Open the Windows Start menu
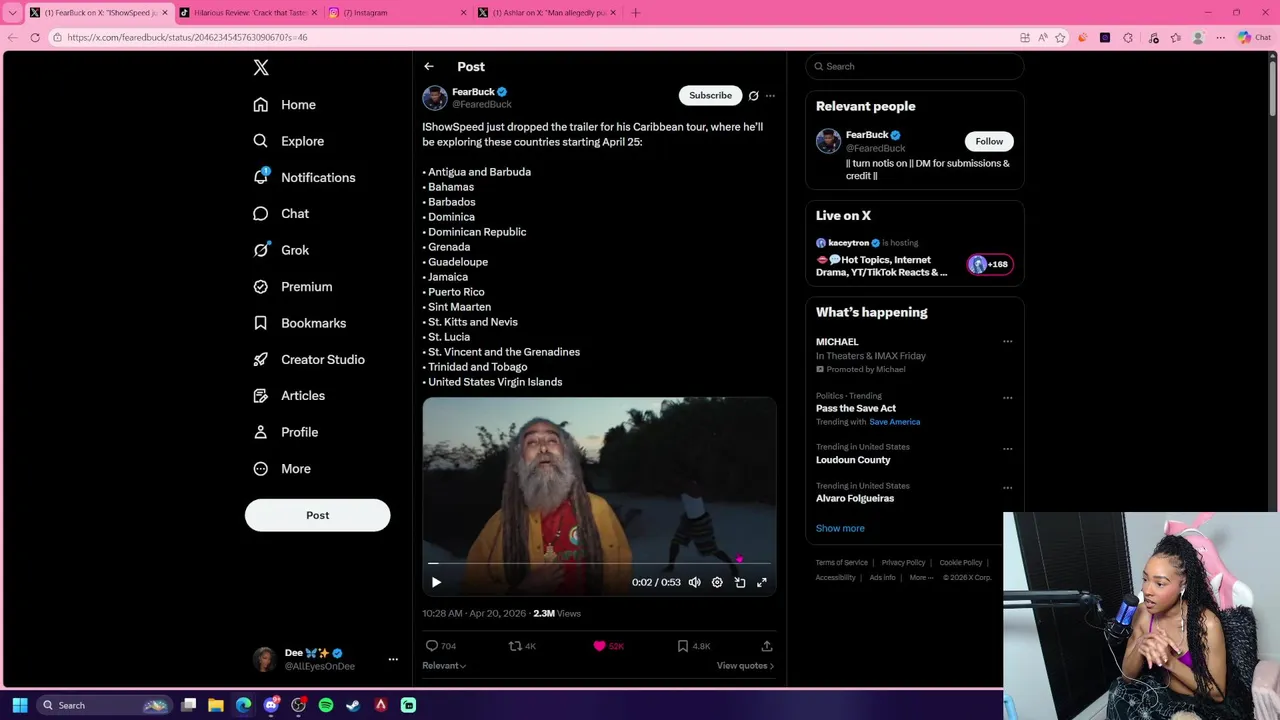This screenshot has height=720, width=1280. 20,705
